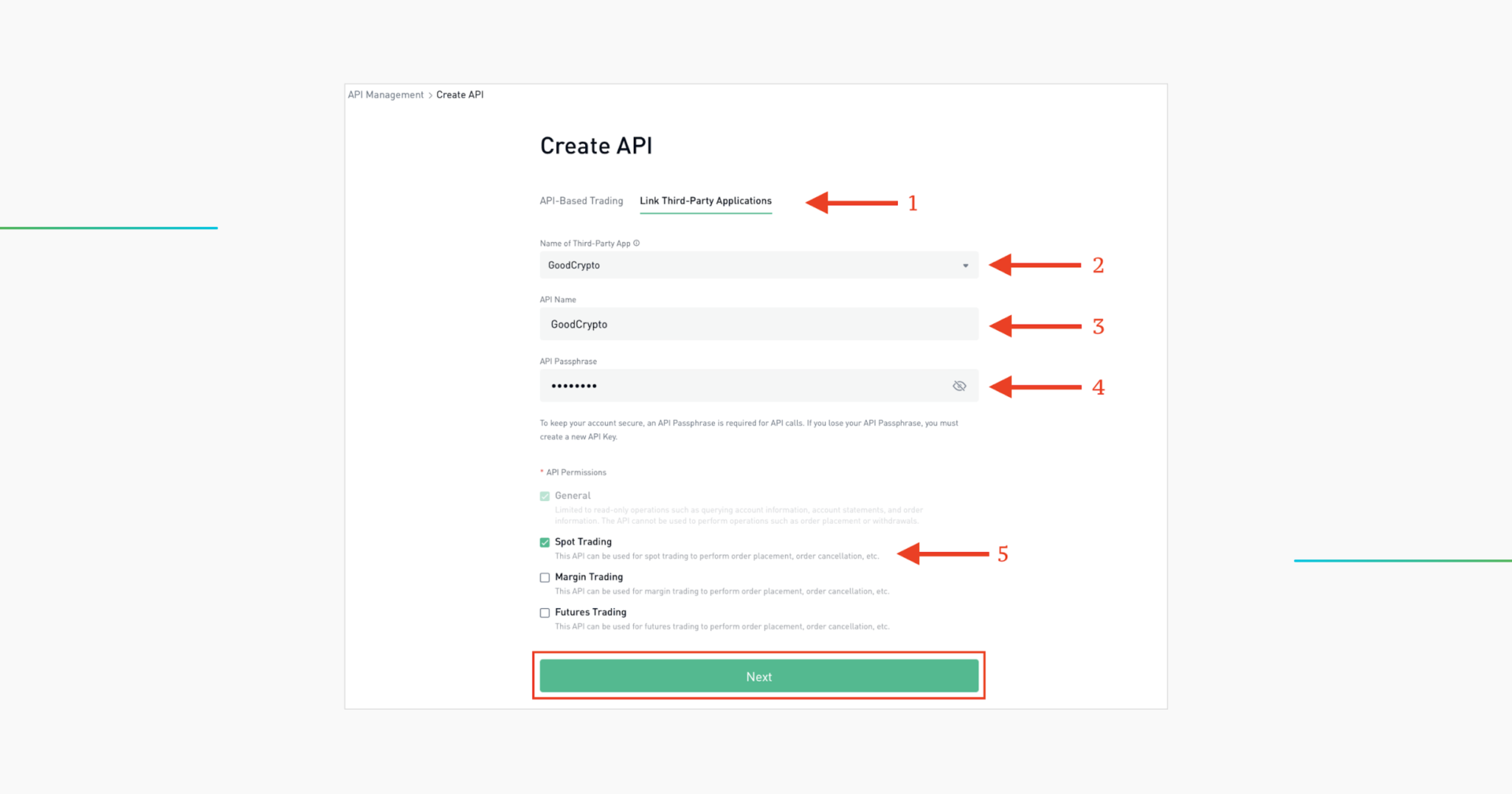Click the Create API breadcrumb entry
This screenshot has width=1512, height=794.
(459, 95)
